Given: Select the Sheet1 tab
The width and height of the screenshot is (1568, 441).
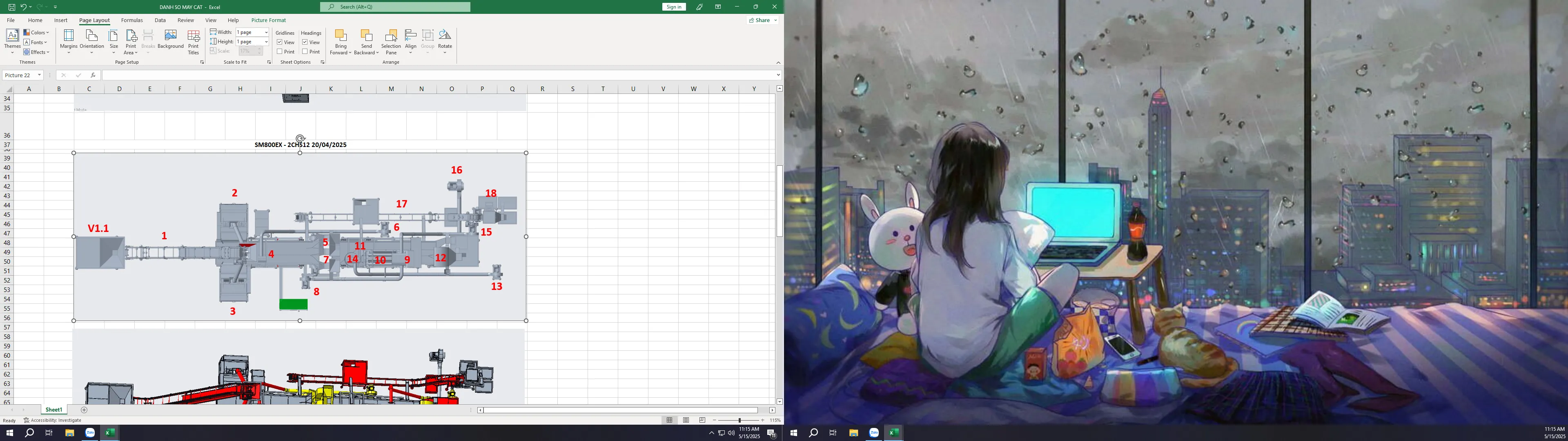Looking at the screenshot, I should 53,410.
